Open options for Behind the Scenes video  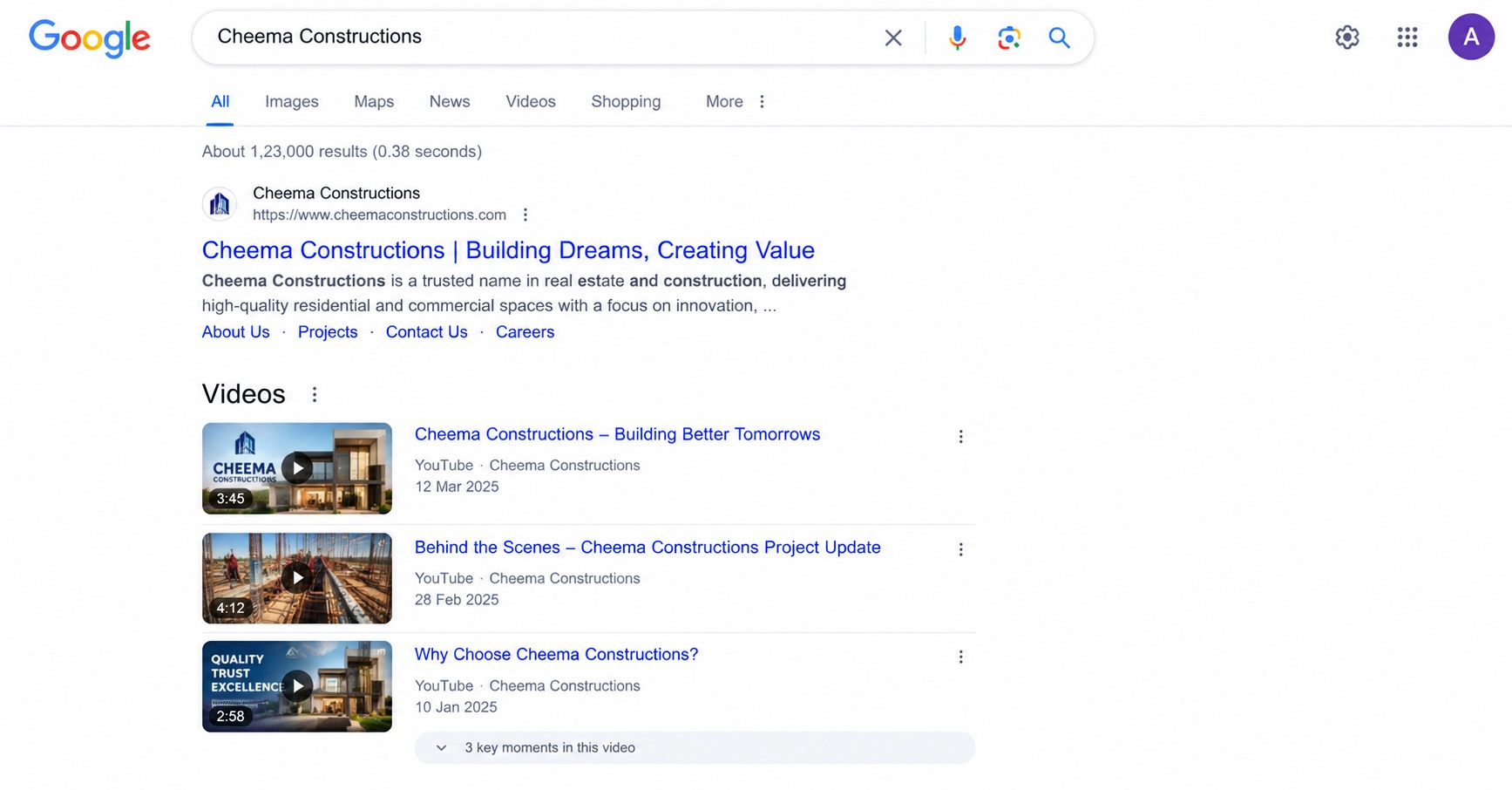click(x=960, y=549)
